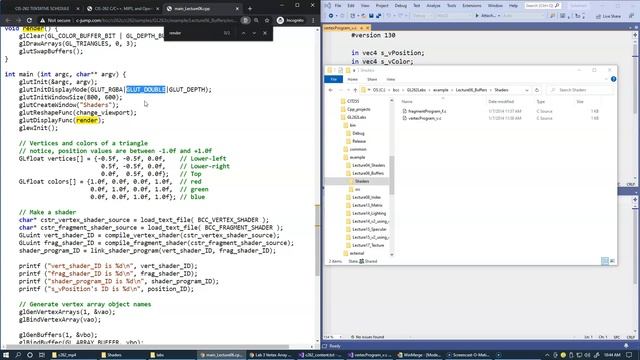
Task: Open a new Chrome tab
Action: tap(250, 8)
